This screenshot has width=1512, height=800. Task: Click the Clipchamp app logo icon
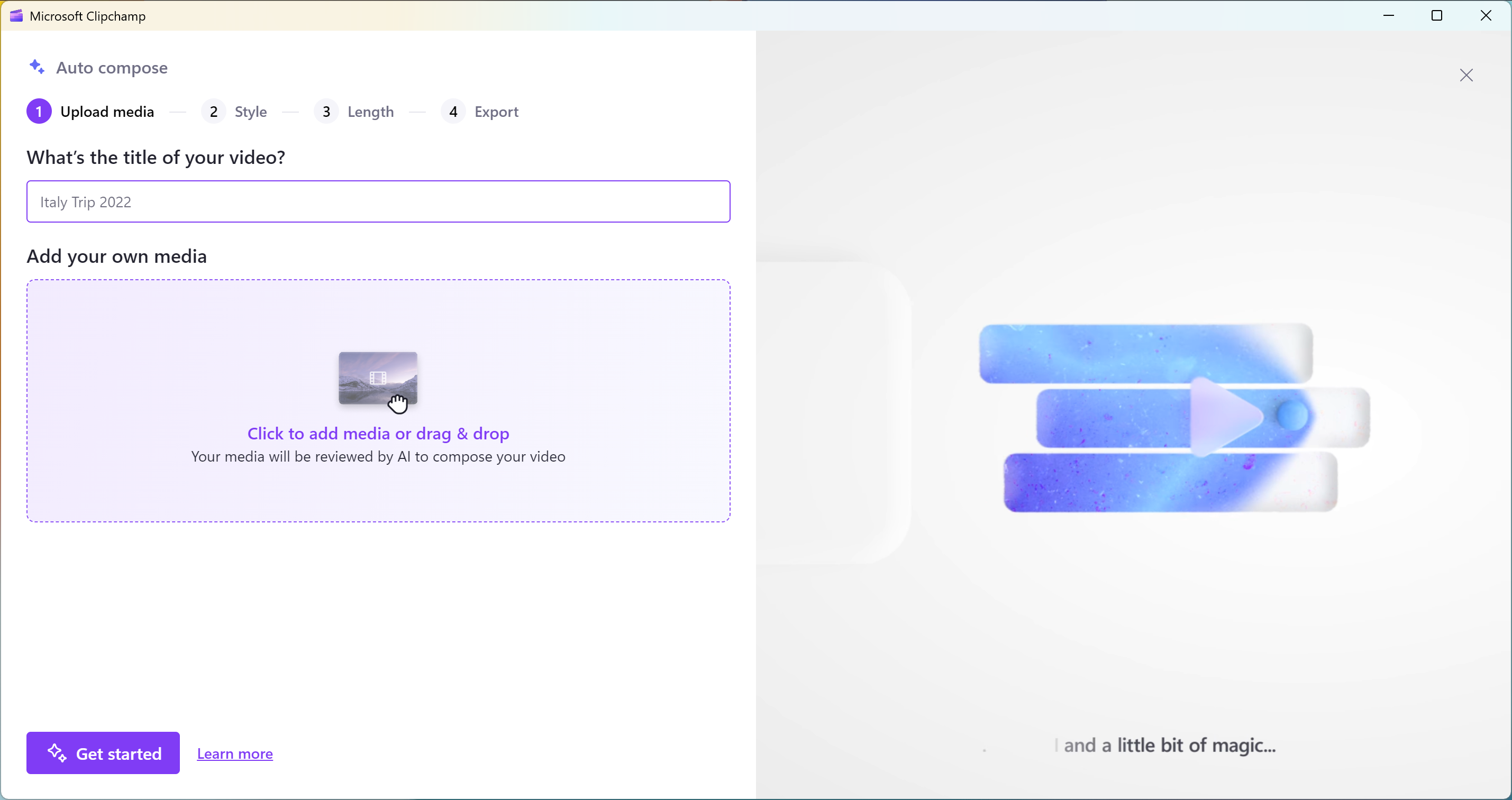click(x=16, y=16)
